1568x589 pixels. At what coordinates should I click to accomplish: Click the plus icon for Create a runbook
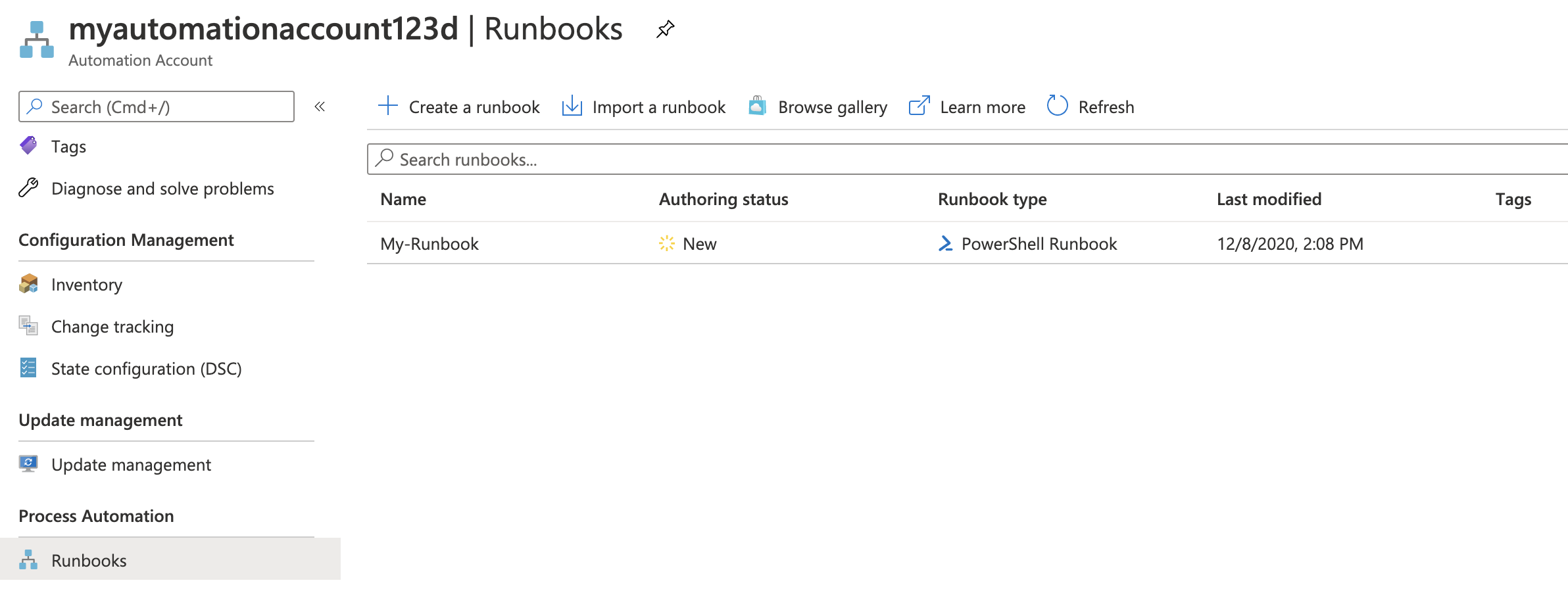(388, 106)
